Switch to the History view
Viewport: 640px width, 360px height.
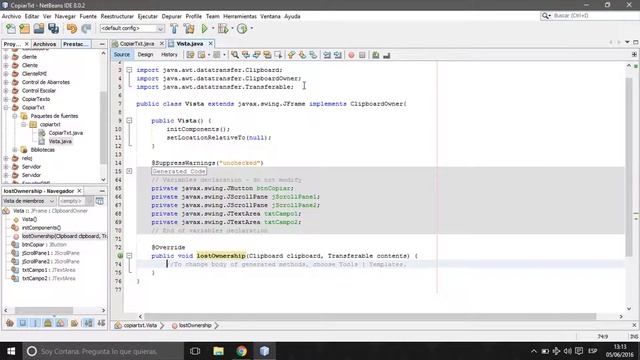pos(169,55)
